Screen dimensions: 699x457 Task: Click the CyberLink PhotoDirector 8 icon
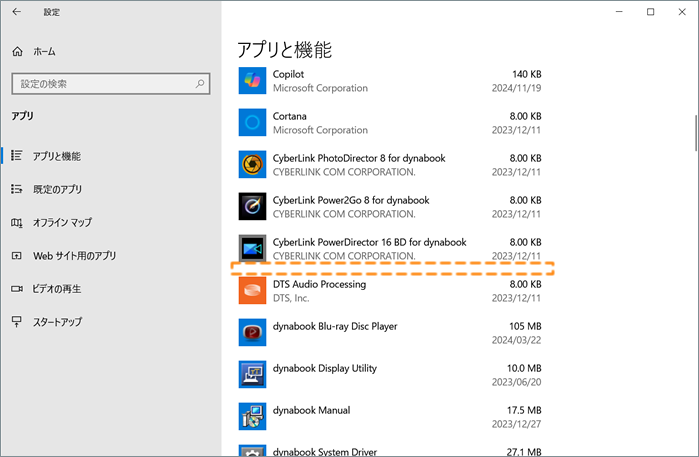click(252, 165)
